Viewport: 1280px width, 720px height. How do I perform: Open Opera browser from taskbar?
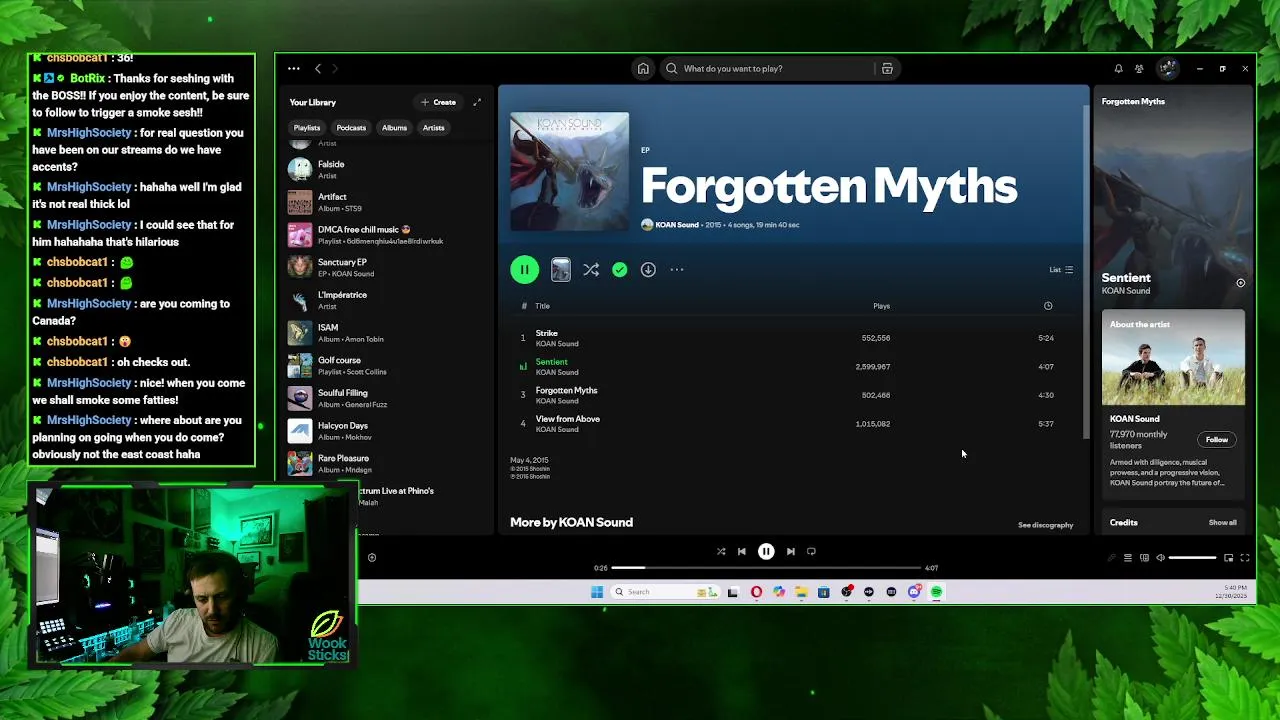click(x=756, y=592)
